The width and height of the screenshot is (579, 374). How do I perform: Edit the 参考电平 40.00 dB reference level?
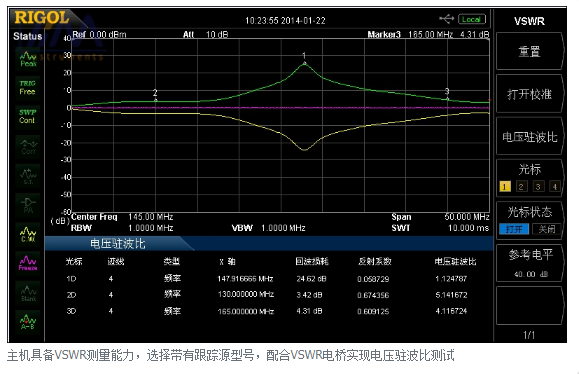coord(530,263)
